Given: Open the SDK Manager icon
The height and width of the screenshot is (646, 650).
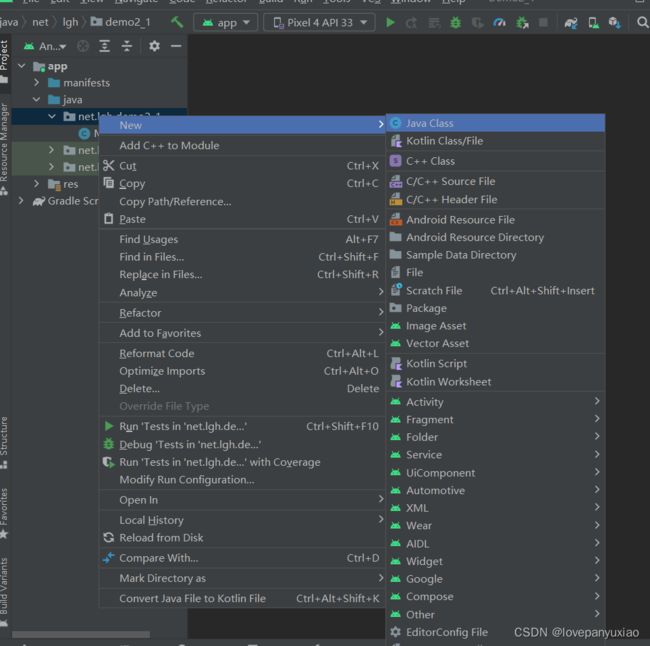Looking at the screenshot, I should 614,23.
